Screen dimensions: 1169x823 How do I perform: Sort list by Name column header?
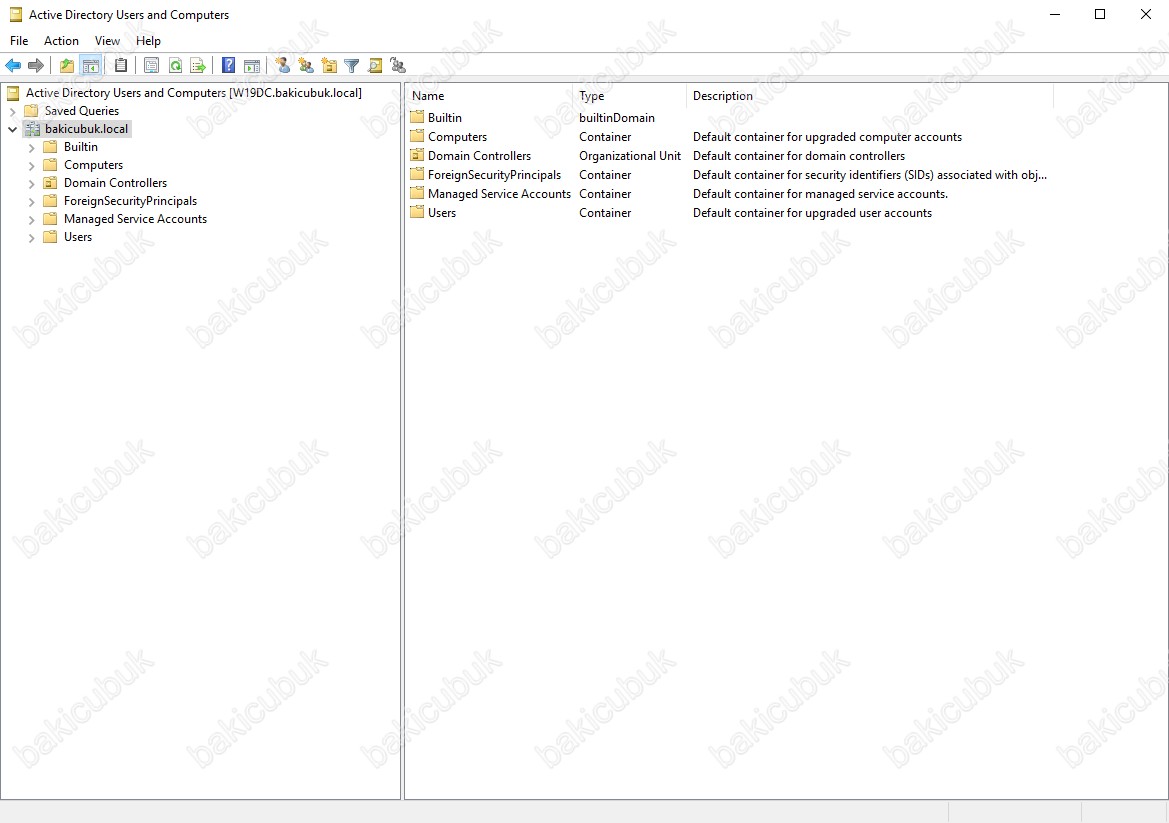(x=490, y=95)
